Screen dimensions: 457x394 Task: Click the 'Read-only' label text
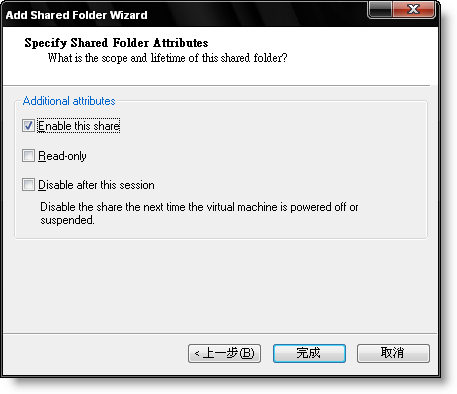coord(62,156)
